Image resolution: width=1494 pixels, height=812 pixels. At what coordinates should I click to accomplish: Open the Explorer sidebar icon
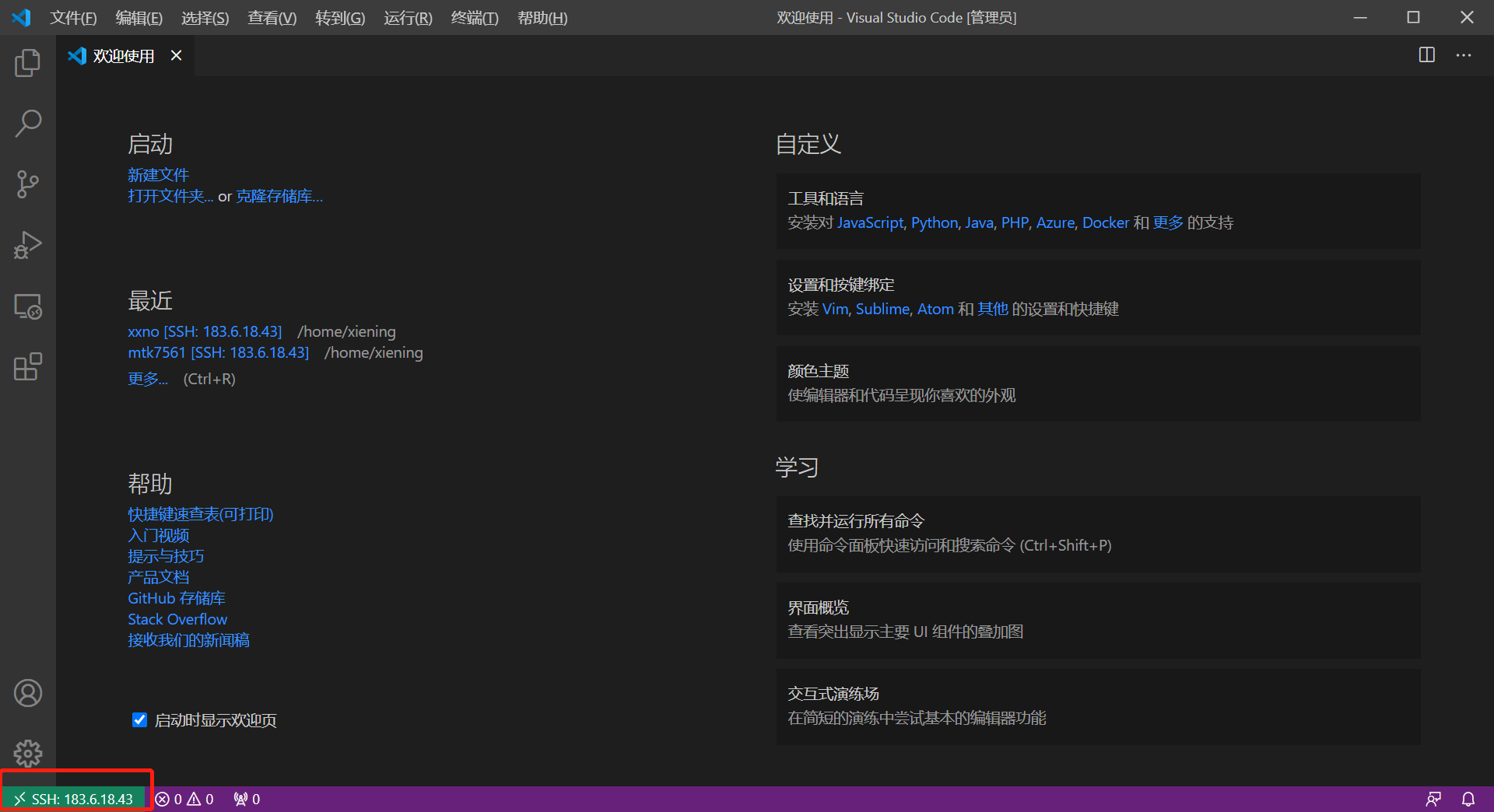tap(28, 63)
